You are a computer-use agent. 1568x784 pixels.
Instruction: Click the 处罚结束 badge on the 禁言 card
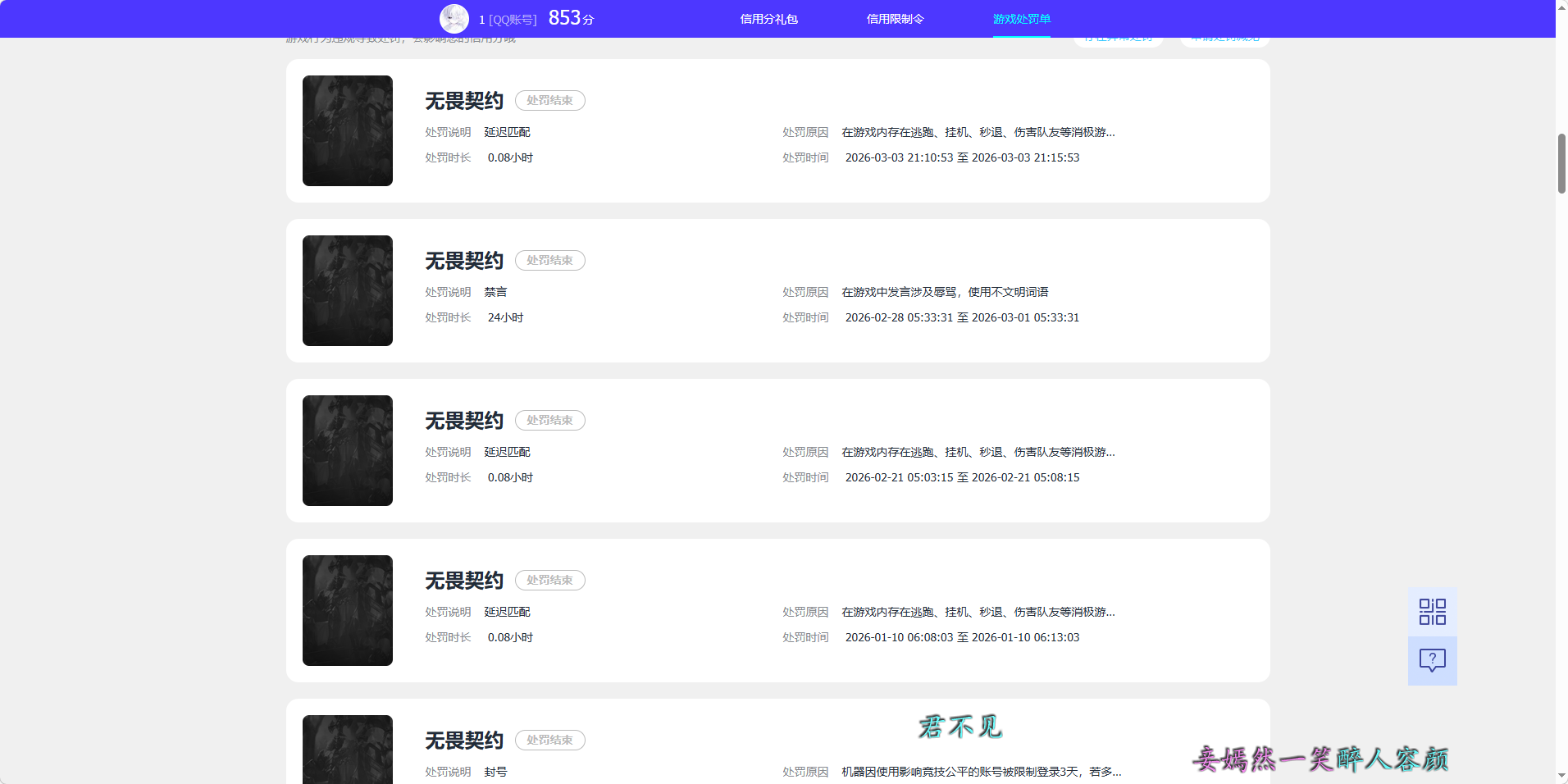tap(549, 260)
